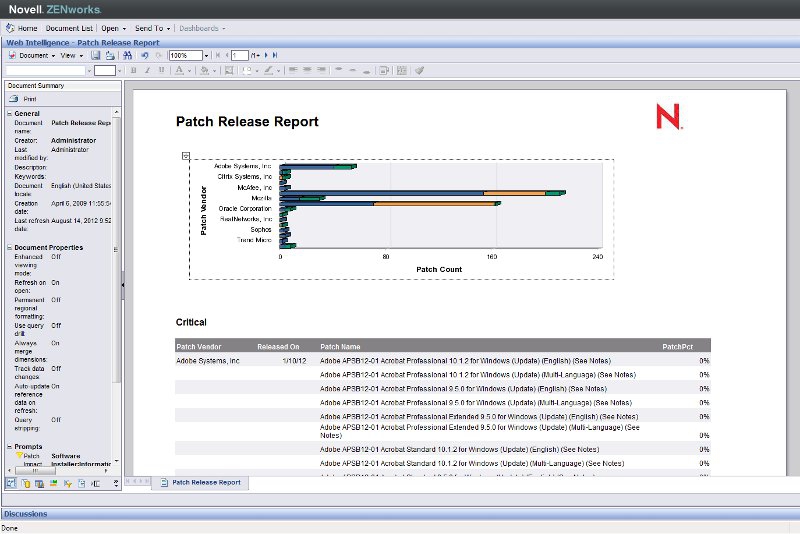
Task: Click the left panel horizontal scrollbar
Action: pos(59,471)
